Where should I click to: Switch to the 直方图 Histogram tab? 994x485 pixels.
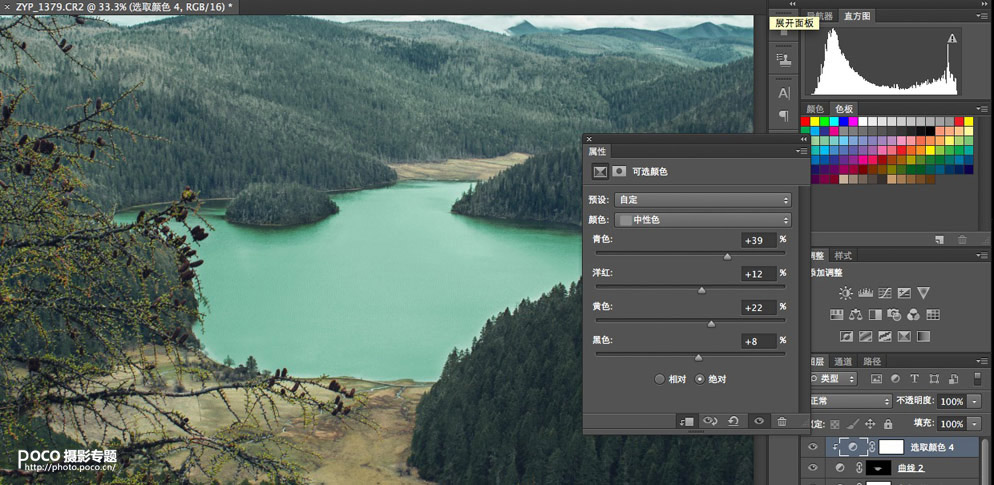coord(856,16)
